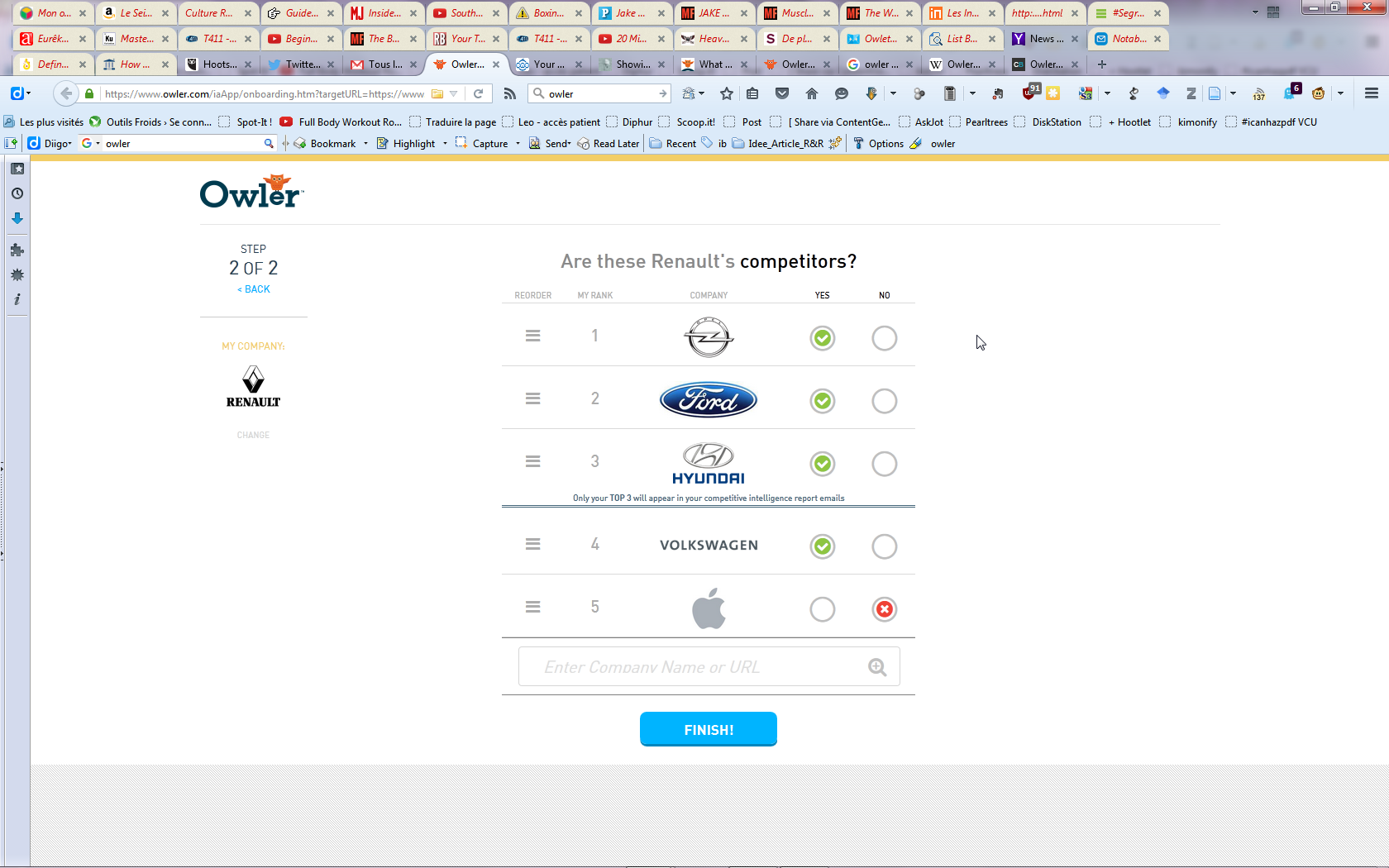Switch to the Hootsuite tab

coord(219,64)
